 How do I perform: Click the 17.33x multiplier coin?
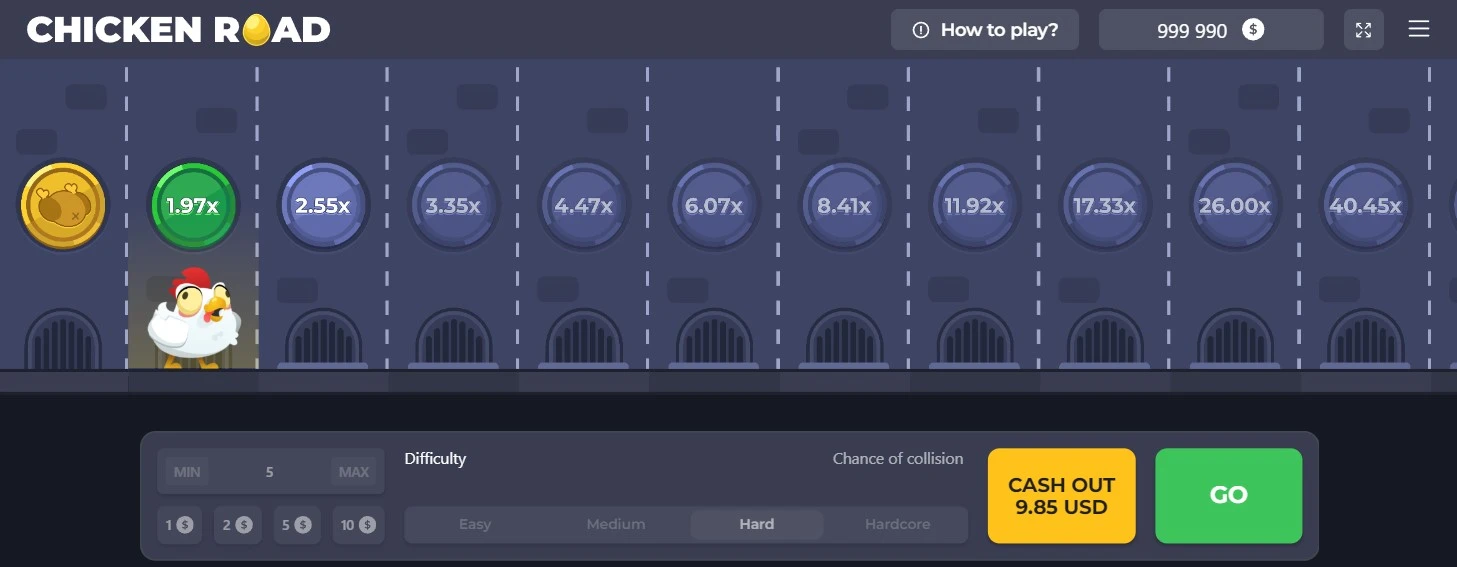[x=1104, y=206]
